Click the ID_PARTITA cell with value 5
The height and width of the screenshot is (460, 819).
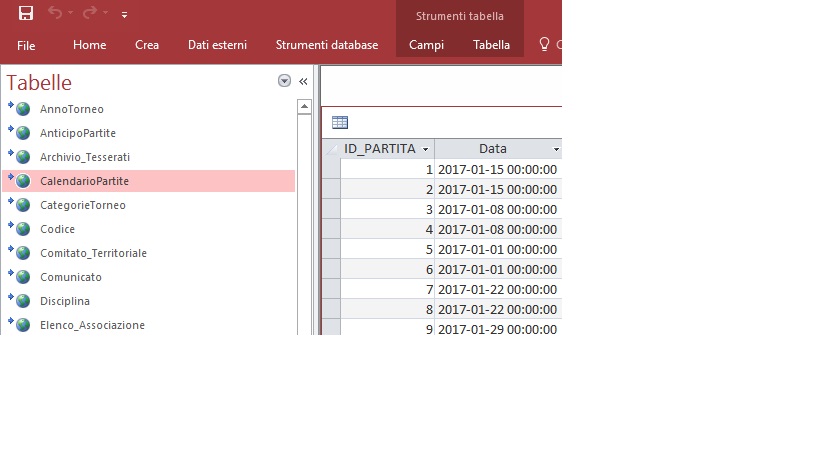pos(388,249)
